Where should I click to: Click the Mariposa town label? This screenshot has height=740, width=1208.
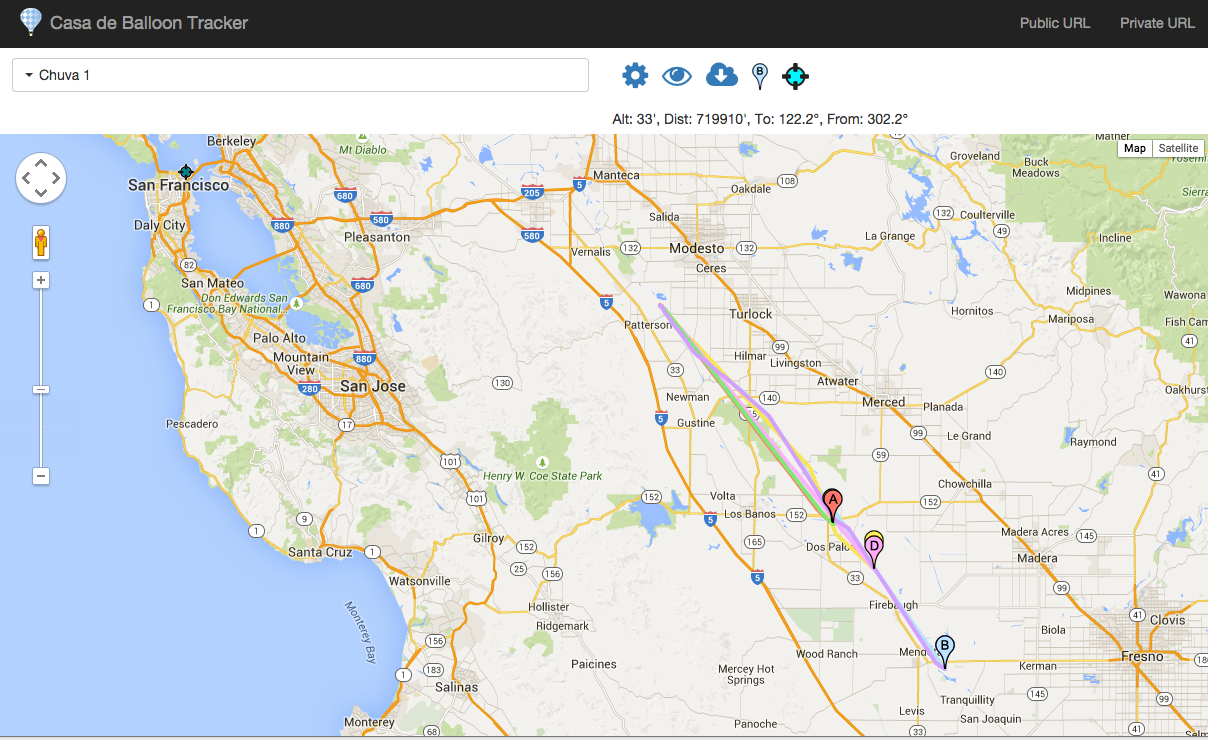1070,320
